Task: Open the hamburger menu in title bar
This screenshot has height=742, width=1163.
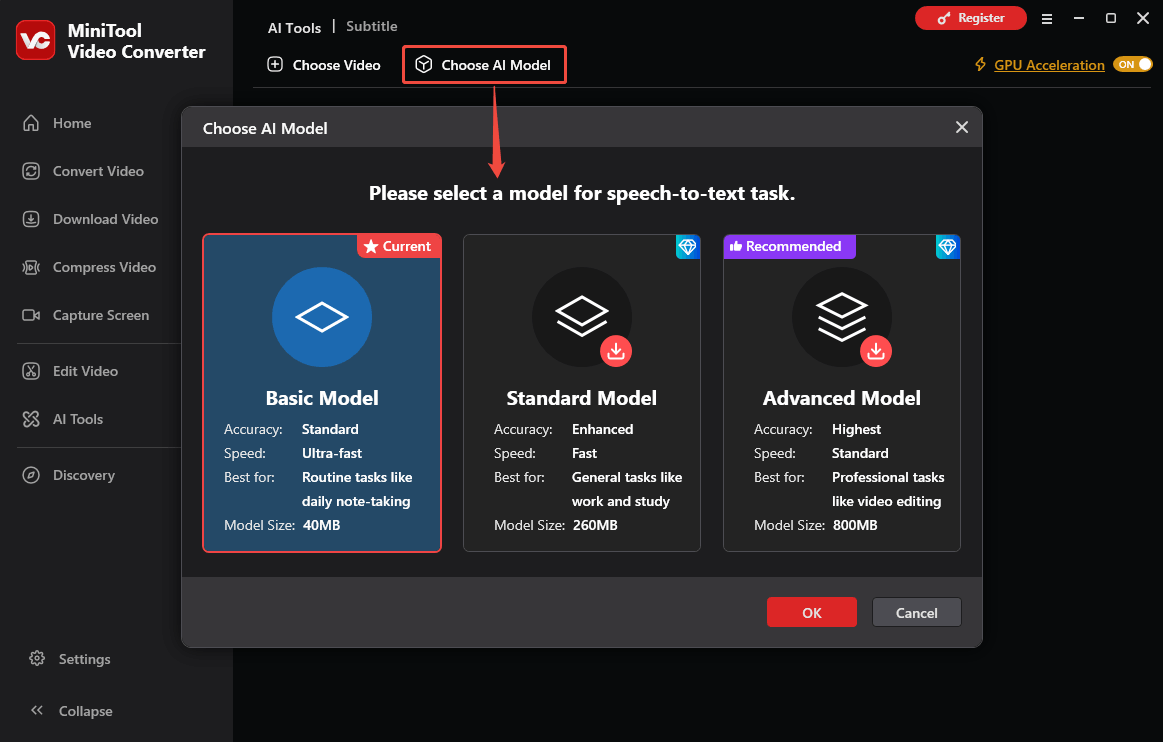Action: [1047, 19]
